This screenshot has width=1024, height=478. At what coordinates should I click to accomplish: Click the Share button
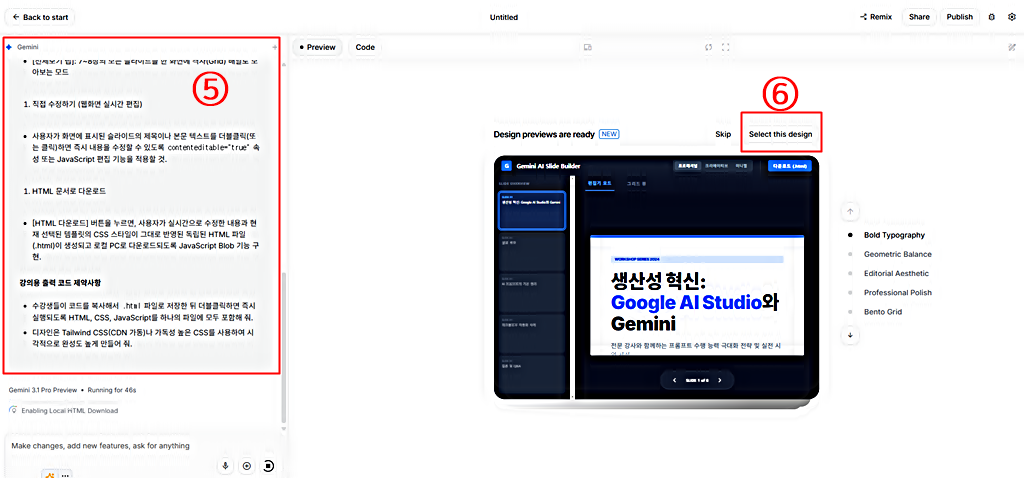tap(919, 17)
